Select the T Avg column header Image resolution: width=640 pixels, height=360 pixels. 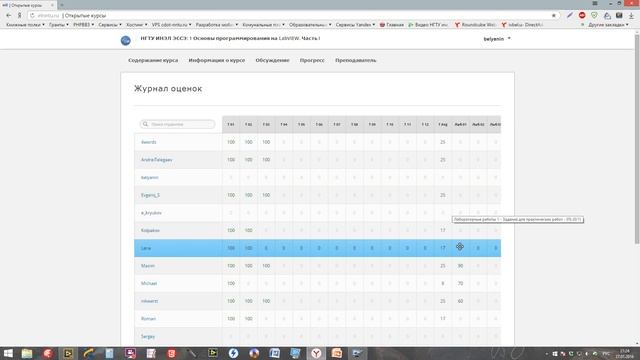[442, 124]
